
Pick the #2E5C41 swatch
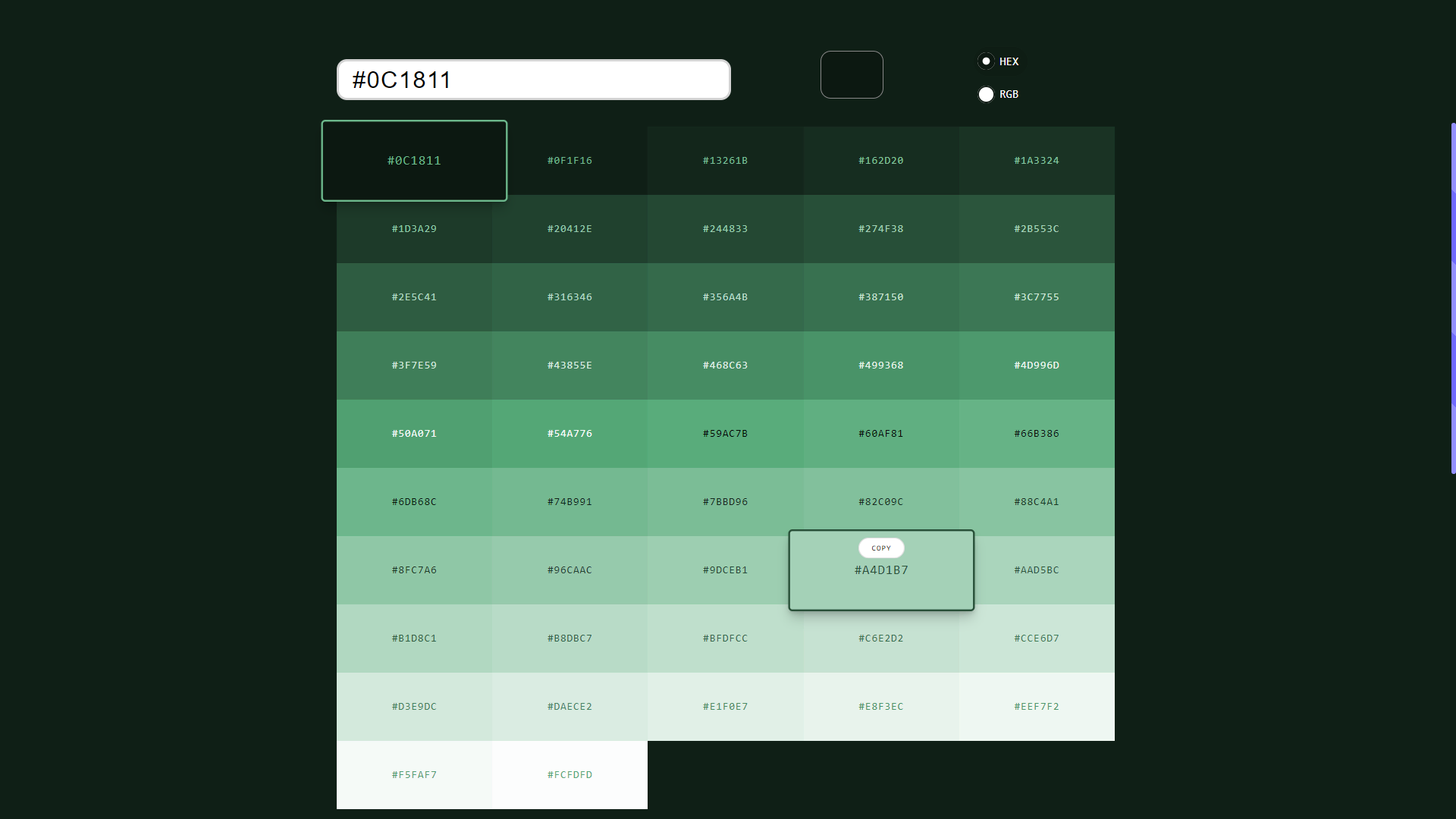click(414, 297)
